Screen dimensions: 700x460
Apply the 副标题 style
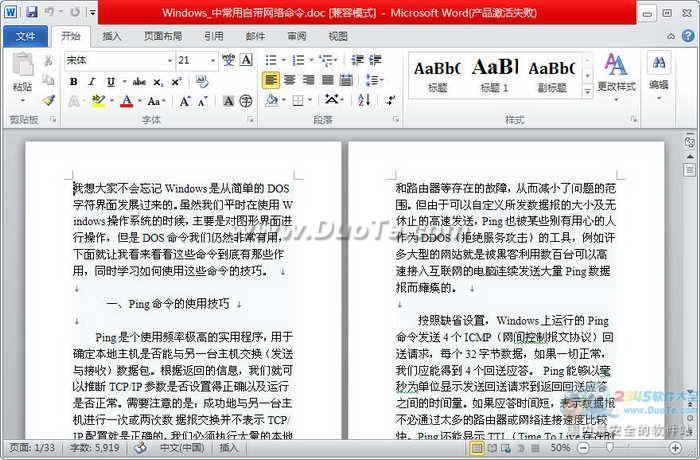click(x=552, y=76)
